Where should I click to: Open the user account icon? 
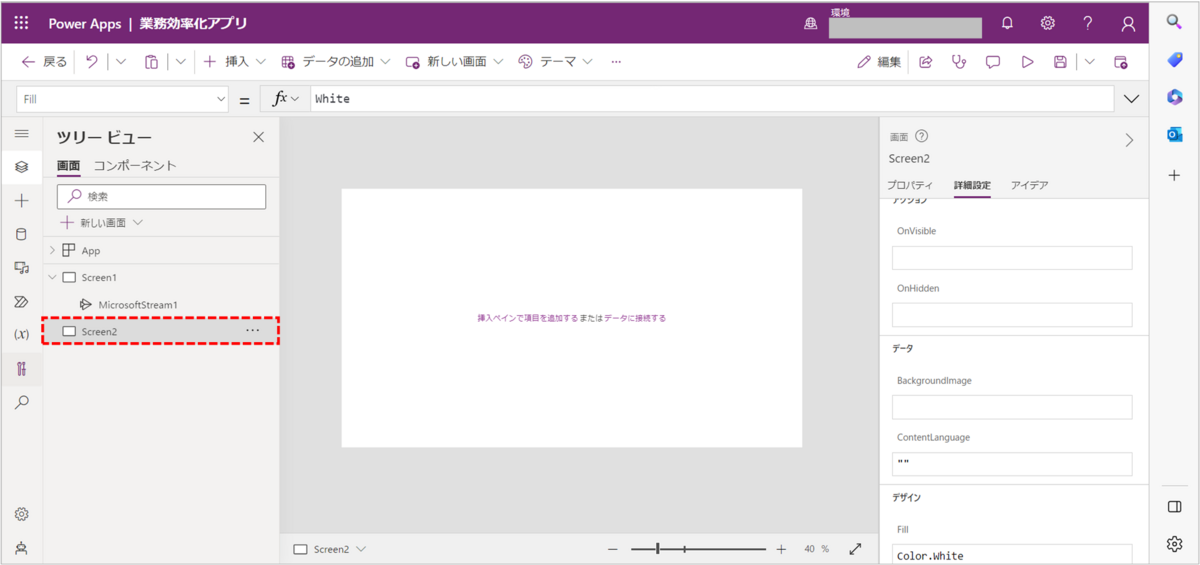[1128, 24]
